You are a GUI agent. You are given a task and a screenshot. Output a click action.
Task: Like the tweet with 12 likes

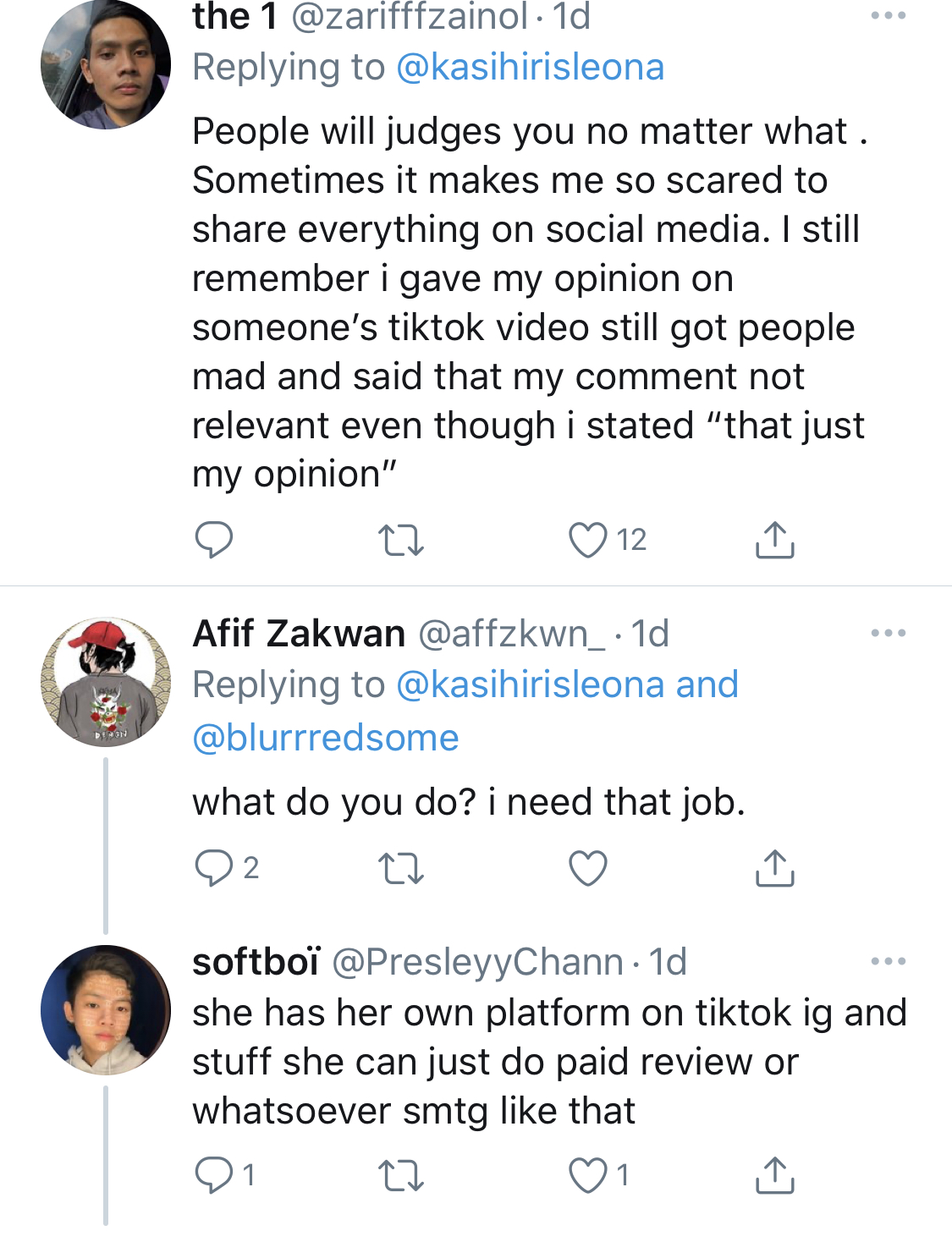(x=588, y=540)
